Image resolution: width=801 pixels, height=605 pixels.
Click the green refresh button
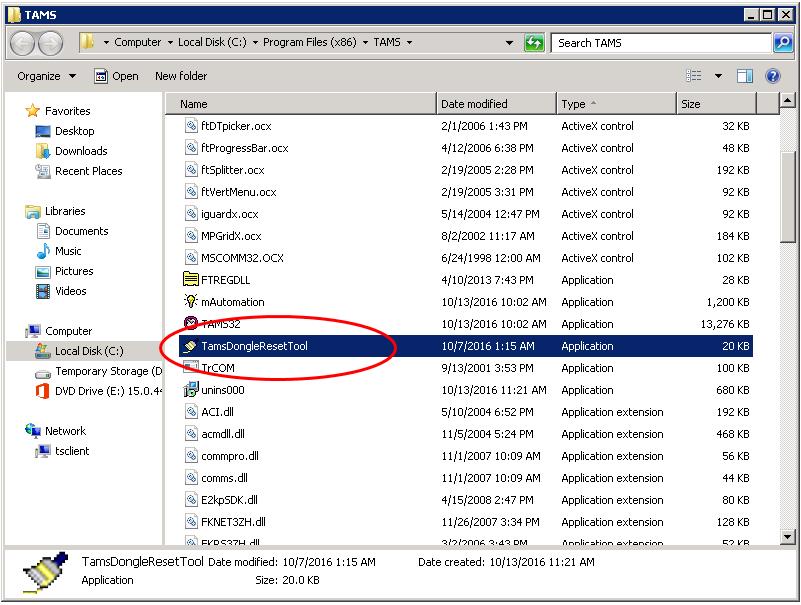click(534, 42)
